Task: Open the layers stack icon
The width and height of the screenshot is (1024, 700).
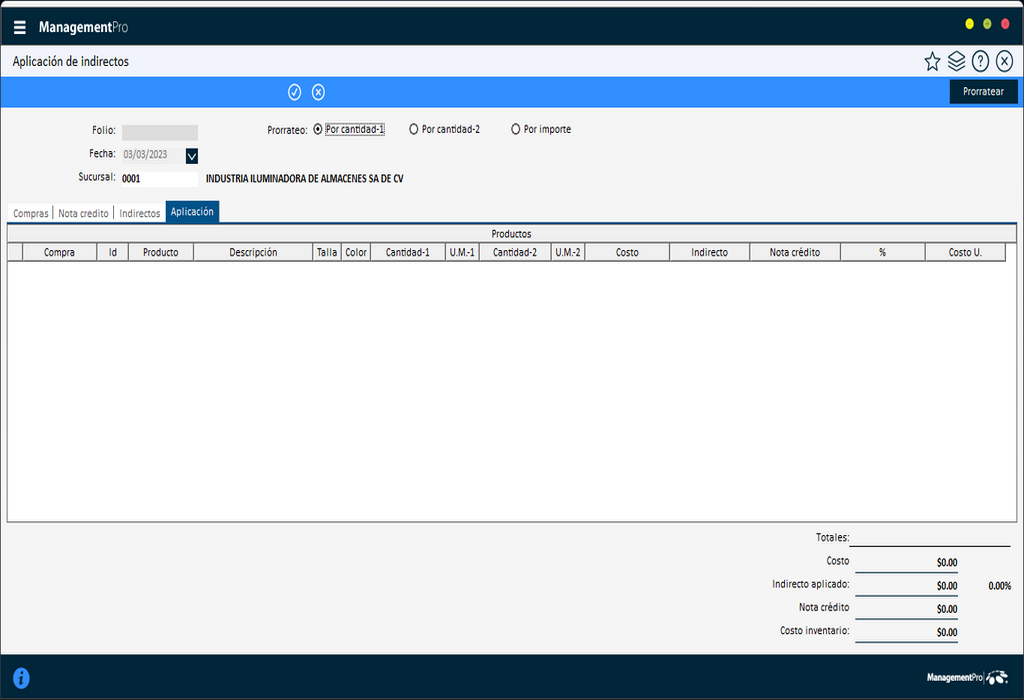Action: pos(956,61)
